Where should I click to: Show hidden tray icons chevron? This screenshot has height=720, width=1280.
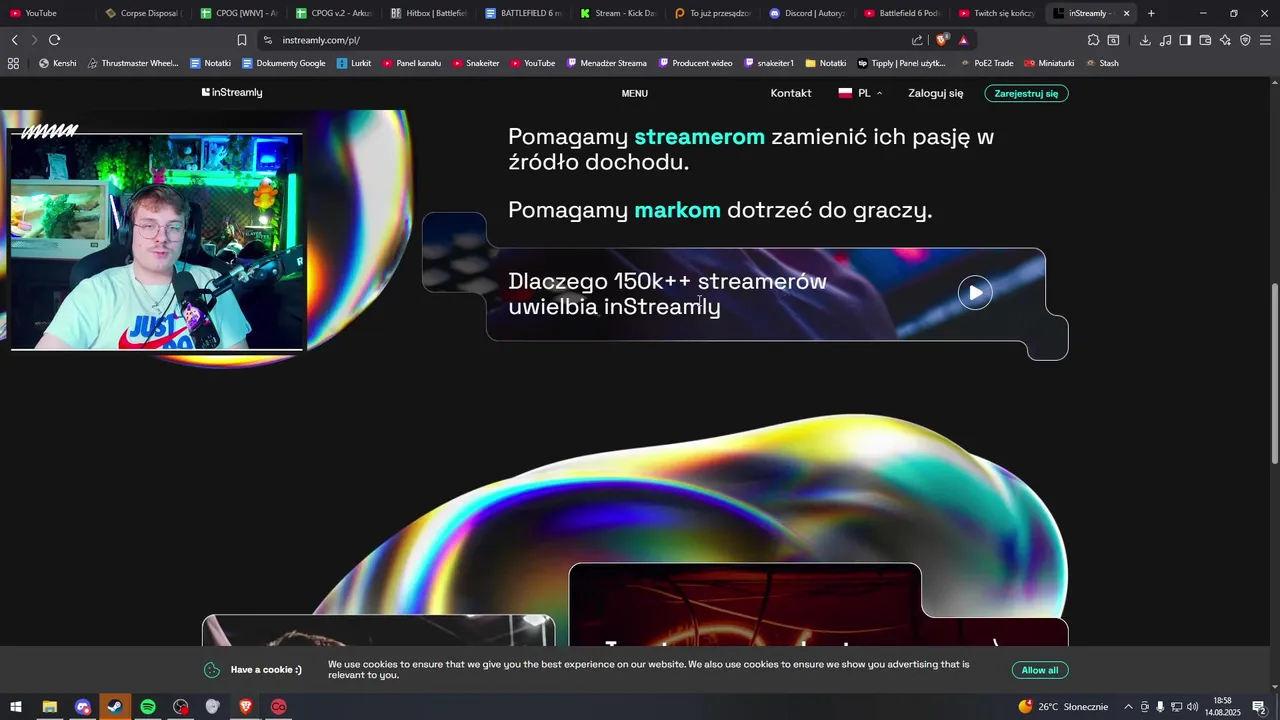(x=1129, y=707)
